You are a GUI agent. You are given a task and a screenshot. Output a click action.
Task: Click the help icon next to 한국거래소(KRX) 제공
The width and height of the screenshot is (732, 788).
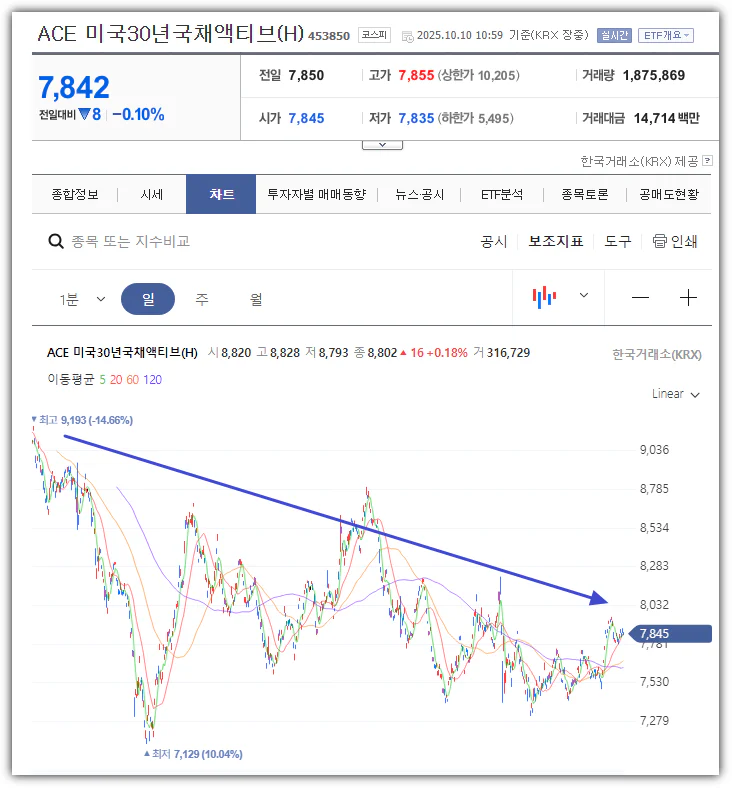(707, 160)
